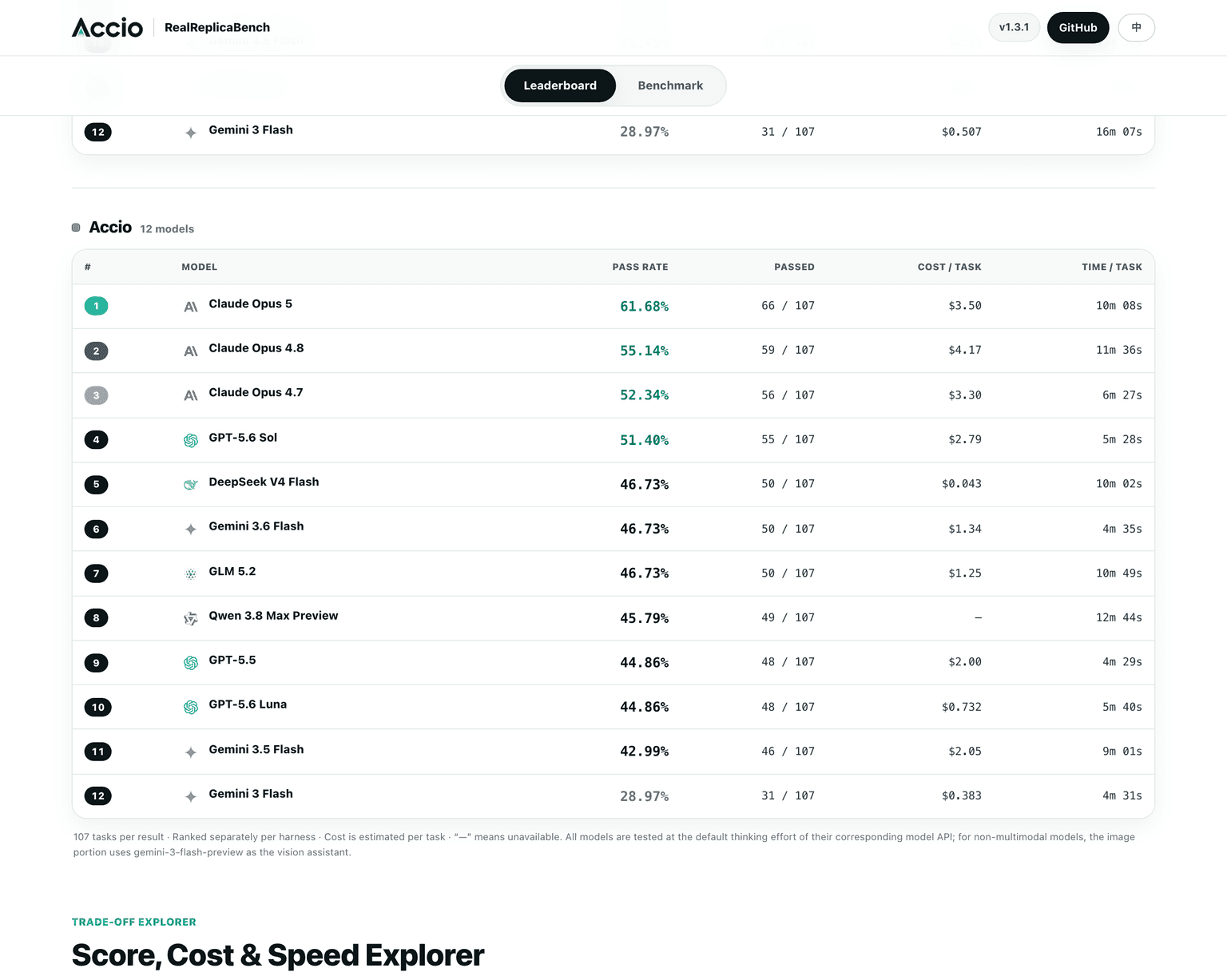Click the rank 5 badge for DeepSeek V4 Flash
This screenshot has width=1227, height=980.
point(96,484)
